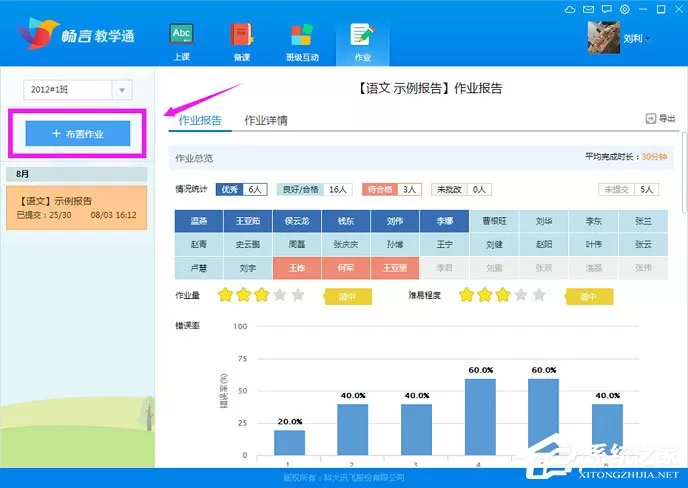
Task: Select student 曹根旺 cell
Action: pyautogui.click(x=494, y=221)
